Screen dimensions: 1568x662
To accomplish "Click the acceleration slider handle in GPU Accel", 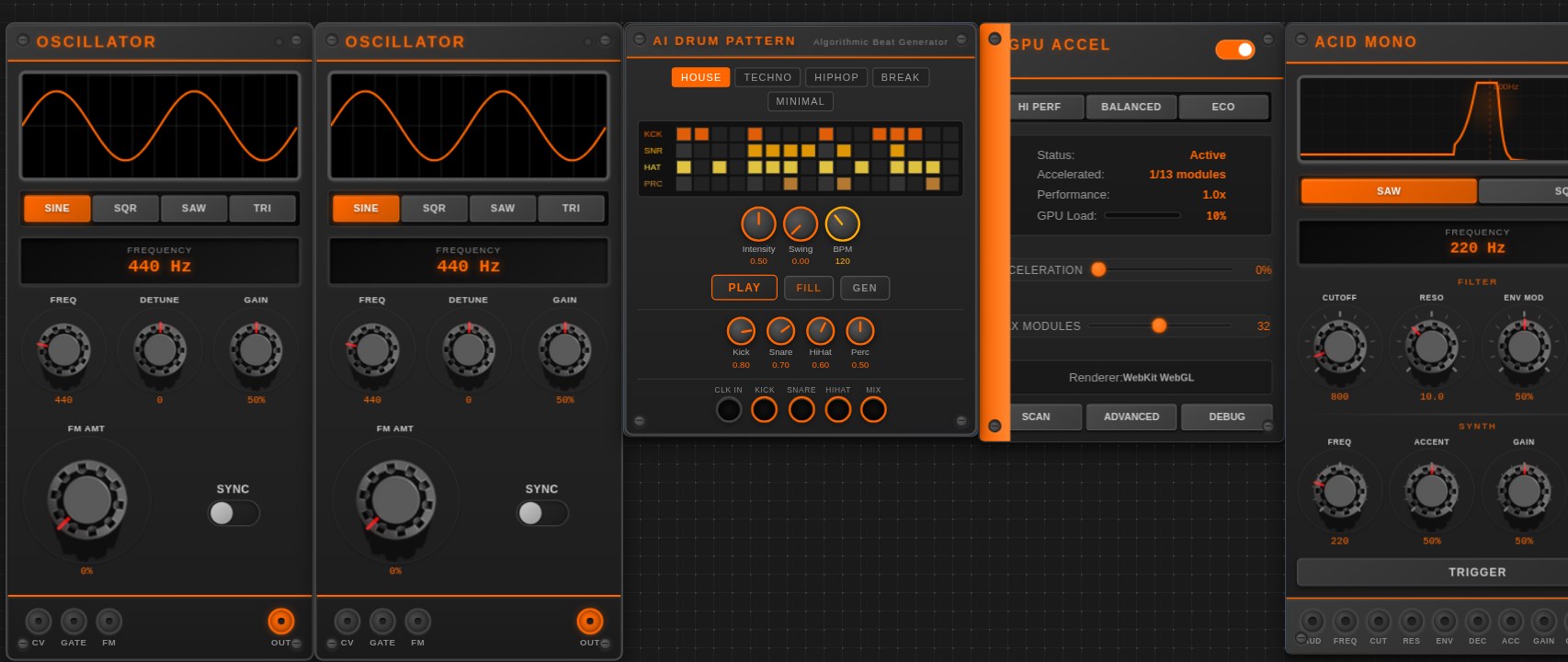I will pyautogui.click(x=1098, y=269).
